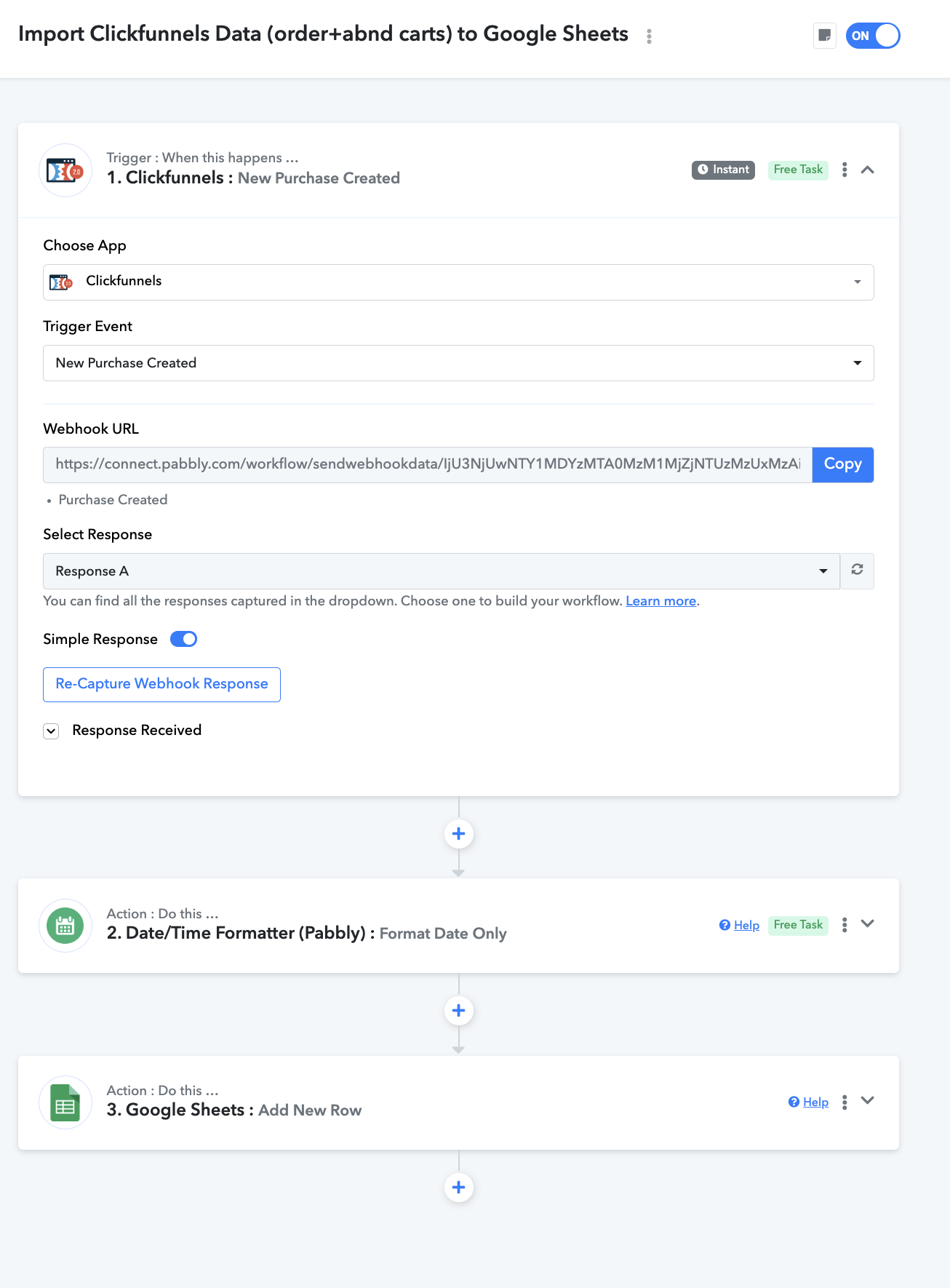This screenshot has width=950, height=1288.
Task: Open the Trigger Event dropdown
Action: pyautogui.click(x=458, y=363)
